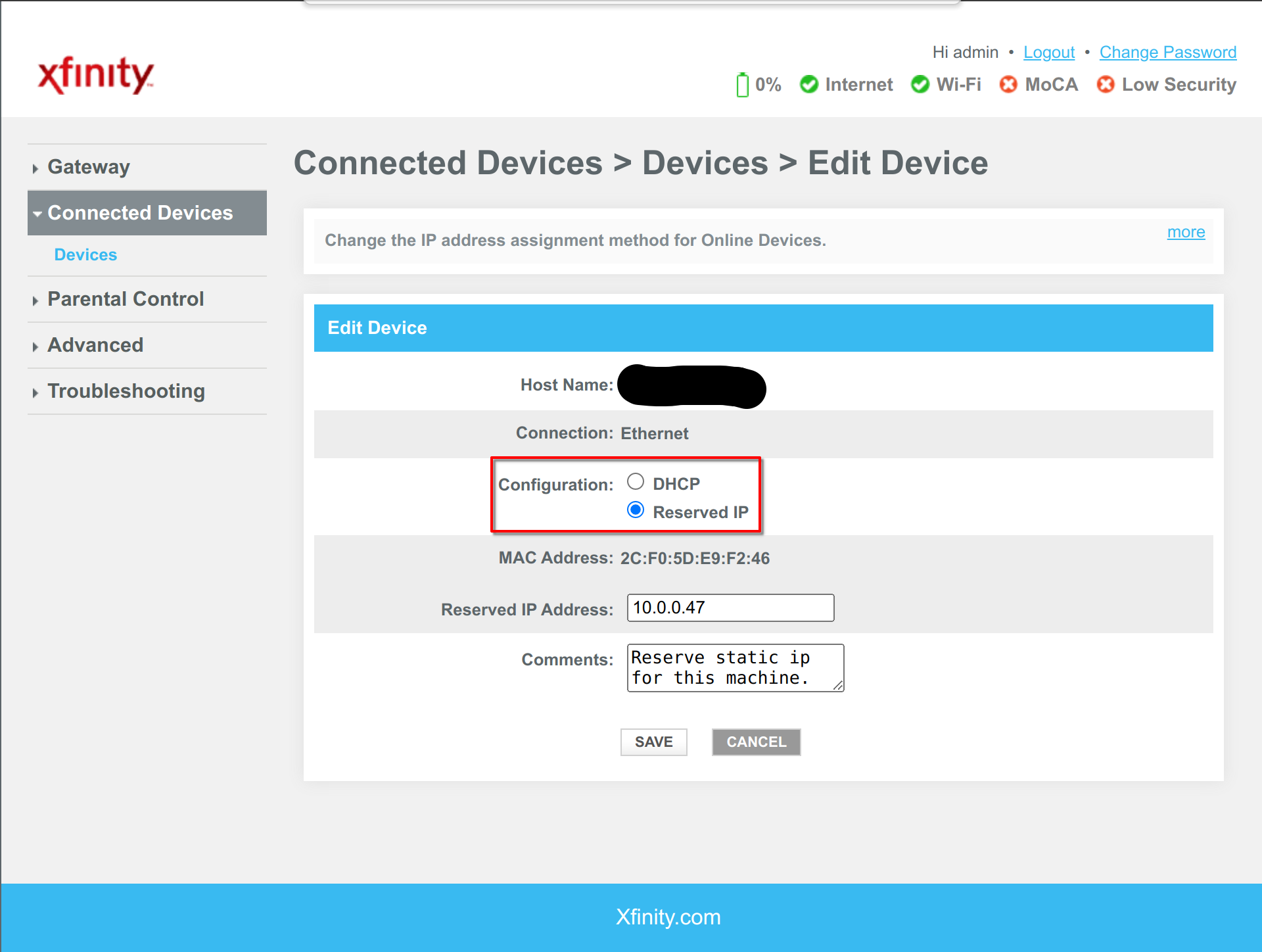This screenshot has height=952, width=1262.
Task: Click the CANCEL button
Action: (756, 742)
